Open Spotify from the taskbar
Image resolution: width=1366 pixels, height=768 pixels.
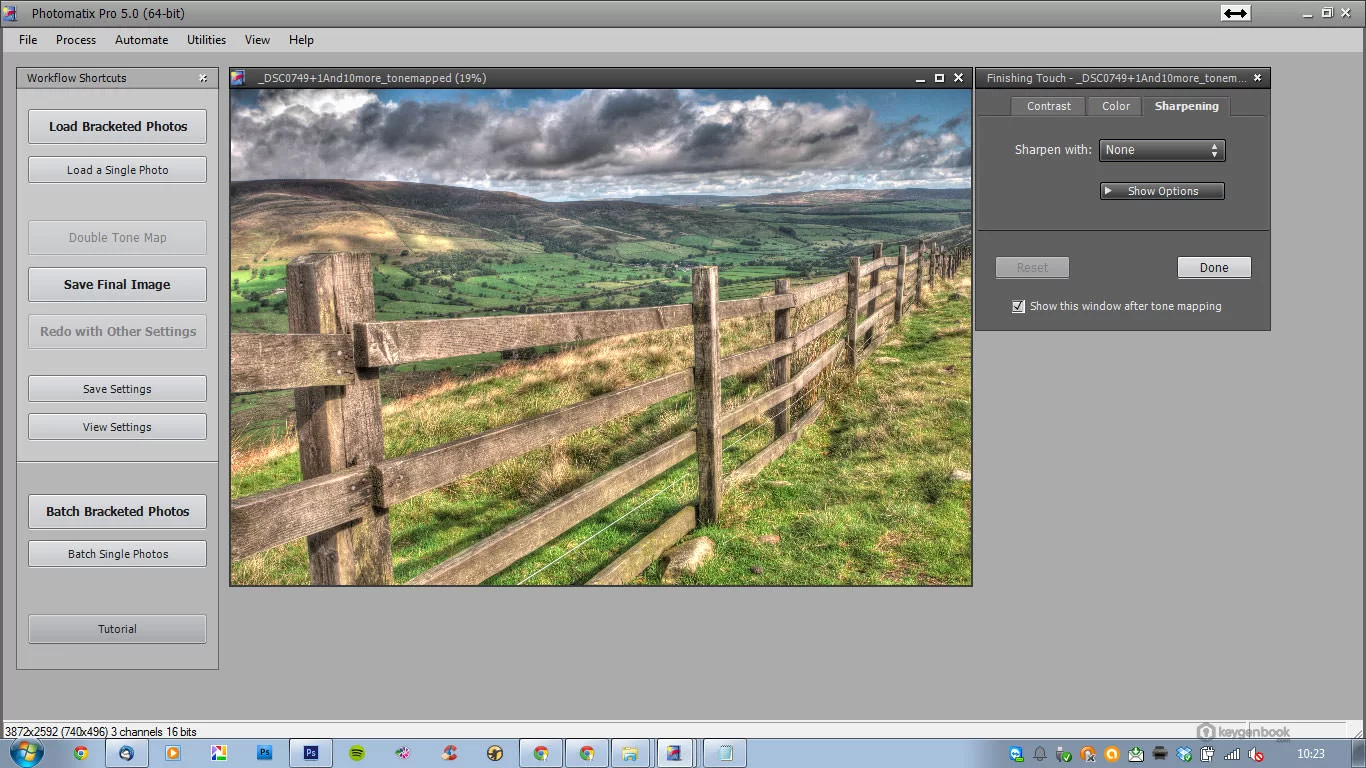[357, 754]
